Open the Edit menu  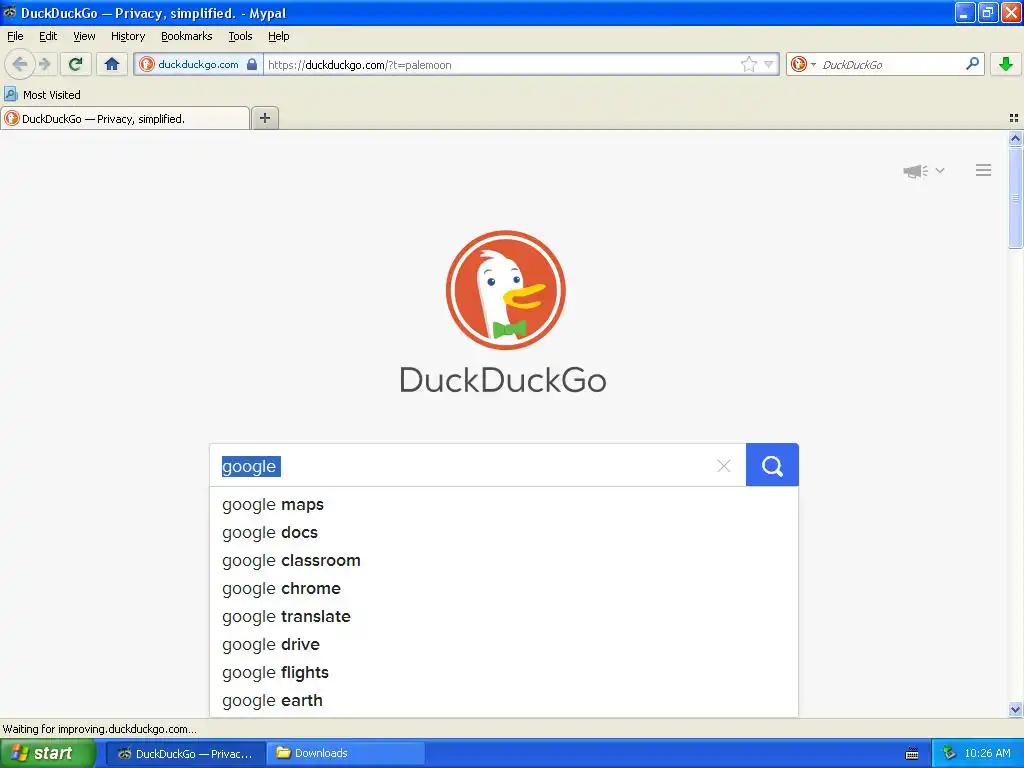pyautogui.click(x=48, y=36)
